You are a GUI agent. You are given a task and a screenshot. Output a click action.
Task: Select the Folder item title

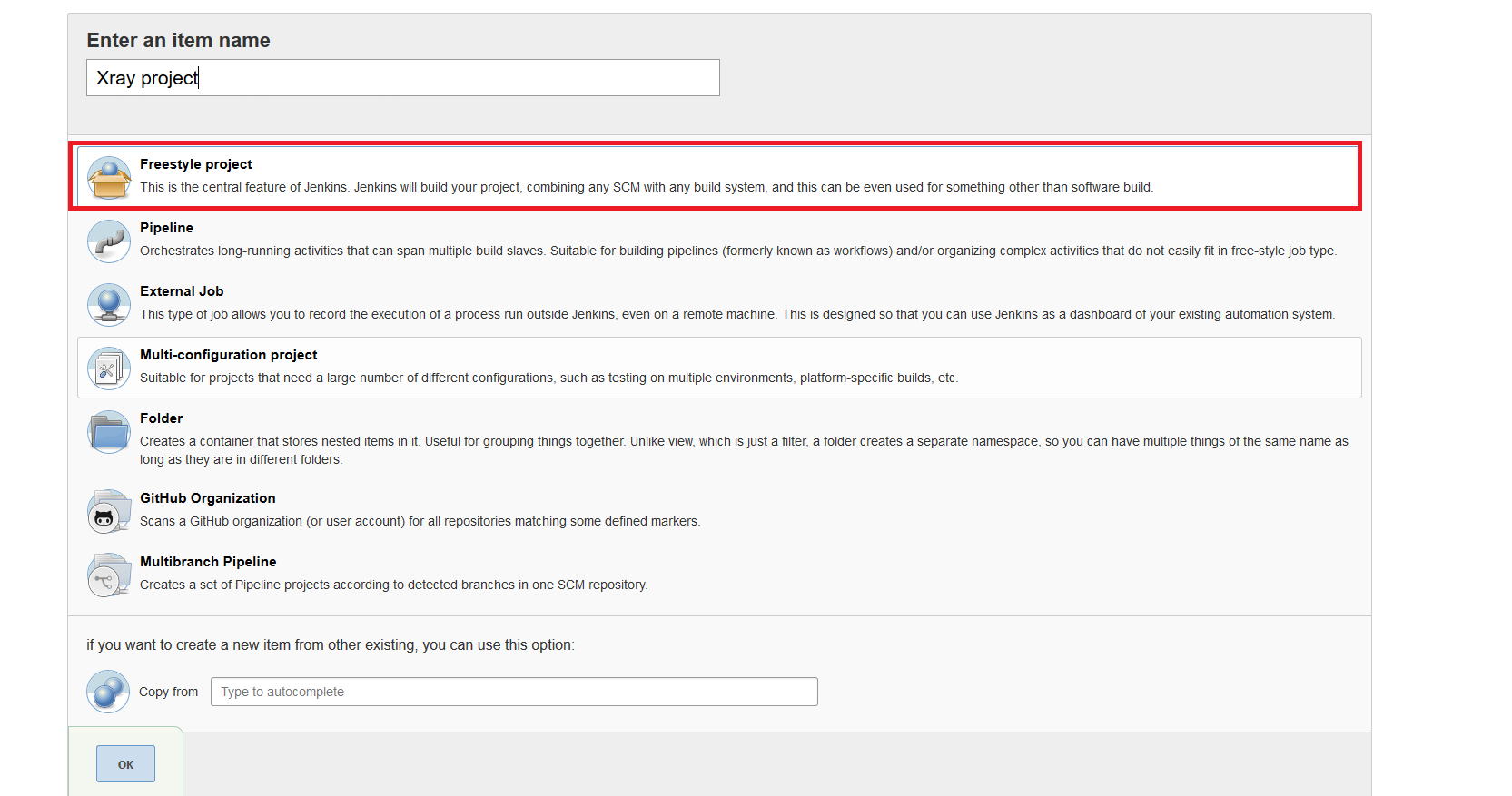(162, 418)
